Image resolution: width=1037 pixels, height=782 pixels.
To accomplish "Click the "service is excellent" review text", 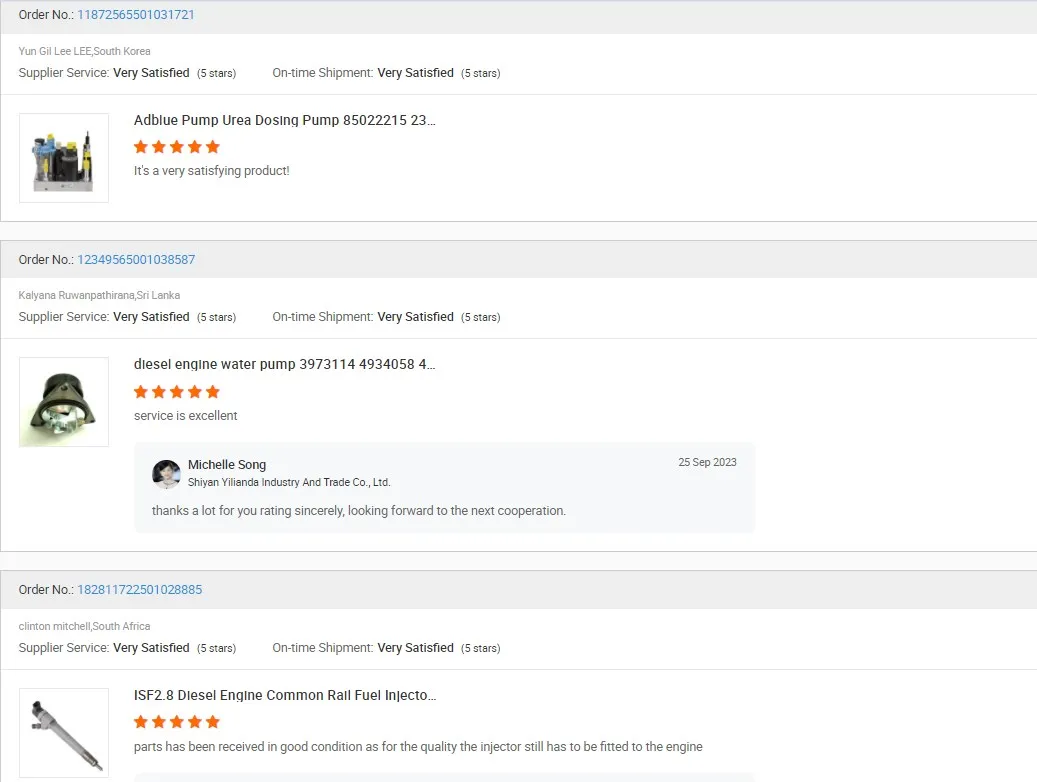I will [x=186, y=416].
